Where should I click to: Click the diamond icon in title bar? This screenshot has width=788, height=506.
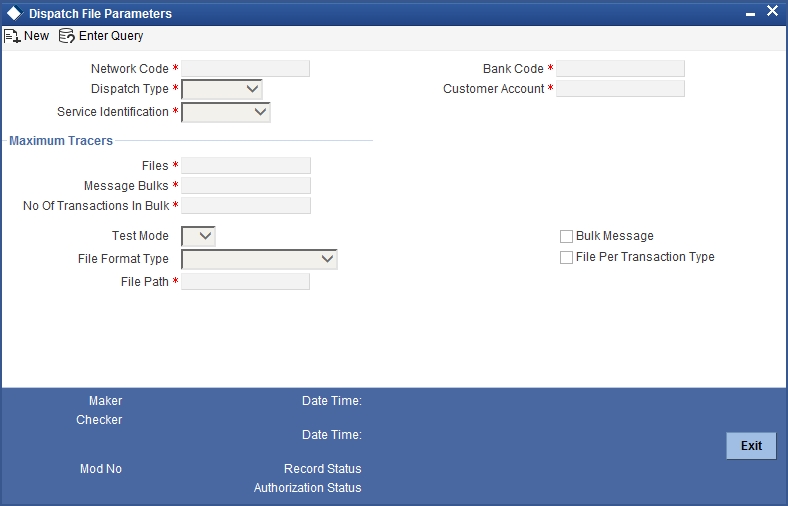point(15,14)
